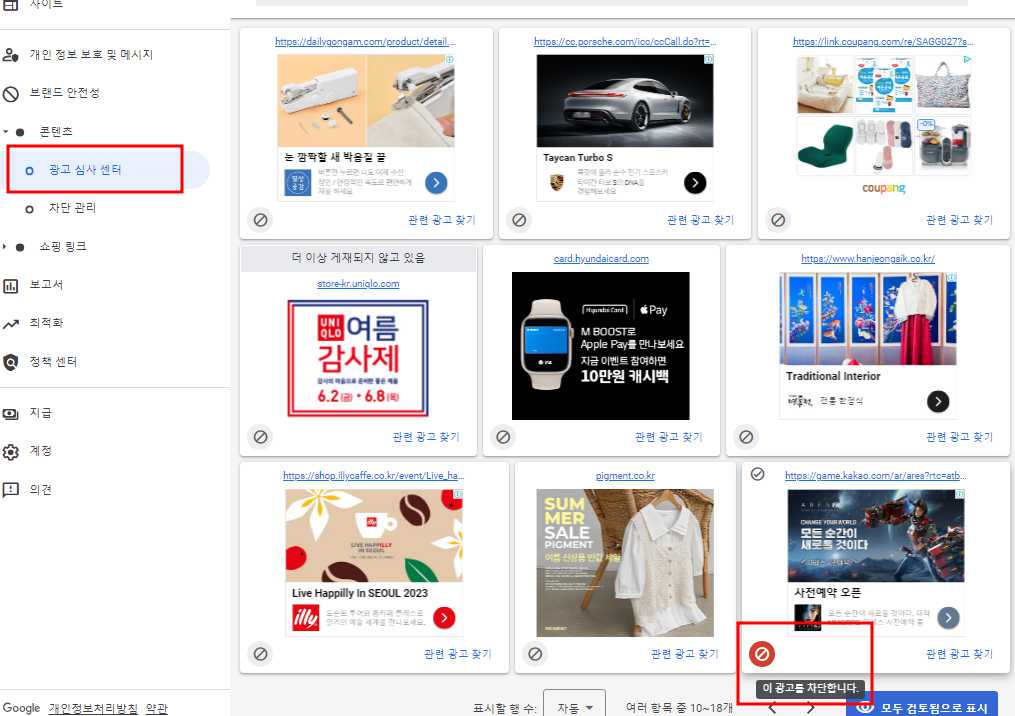Open arrow button in Kakao 사전예약 오픈 ad
The width and height of the screenshot is (1015, 716).
click(x=948, y=618)
